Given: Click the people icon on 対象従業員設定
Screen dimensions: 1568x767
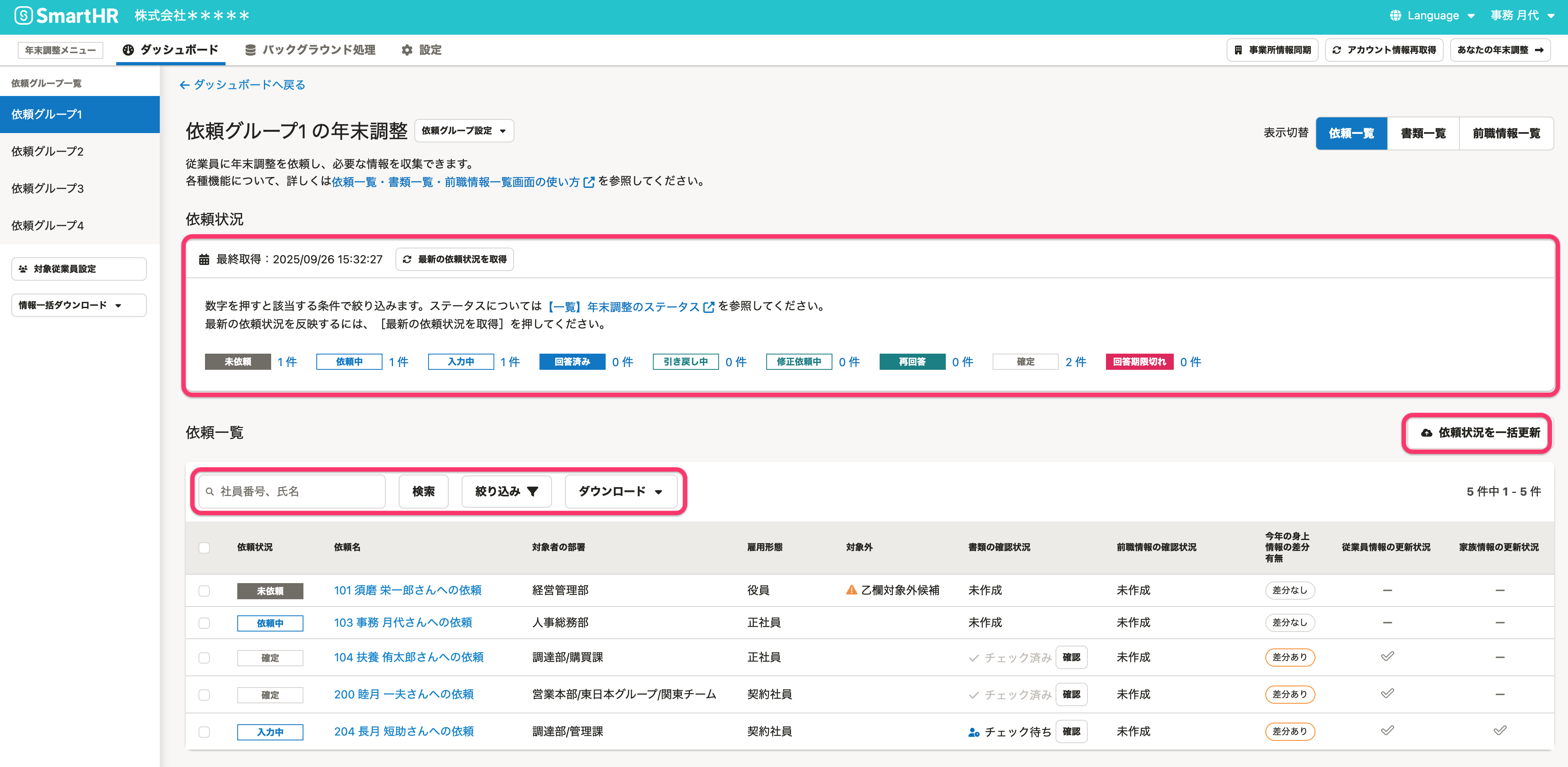Looking at the screenshot, I should point(23,269).
